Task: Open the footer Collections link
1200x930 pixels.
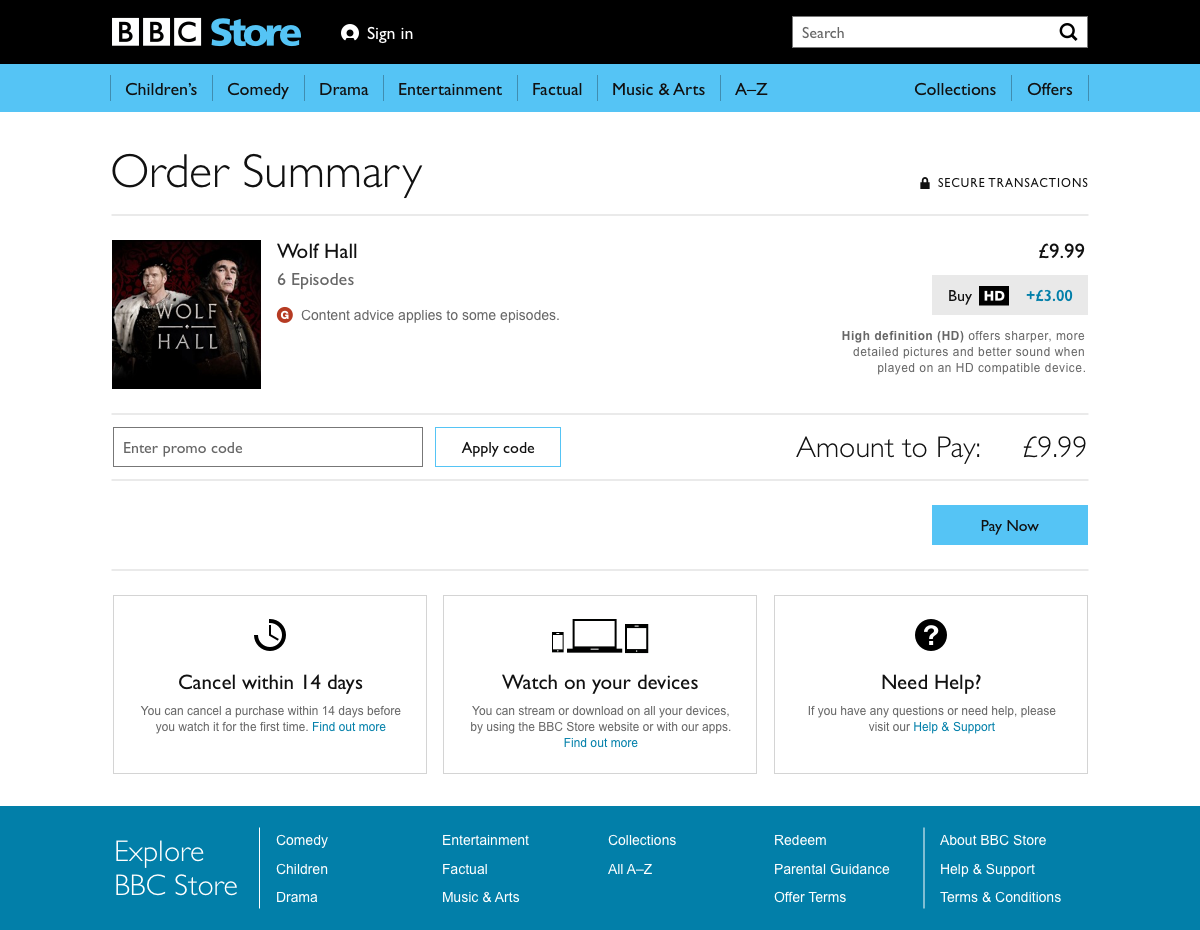Action: click(x=642, y=840)
